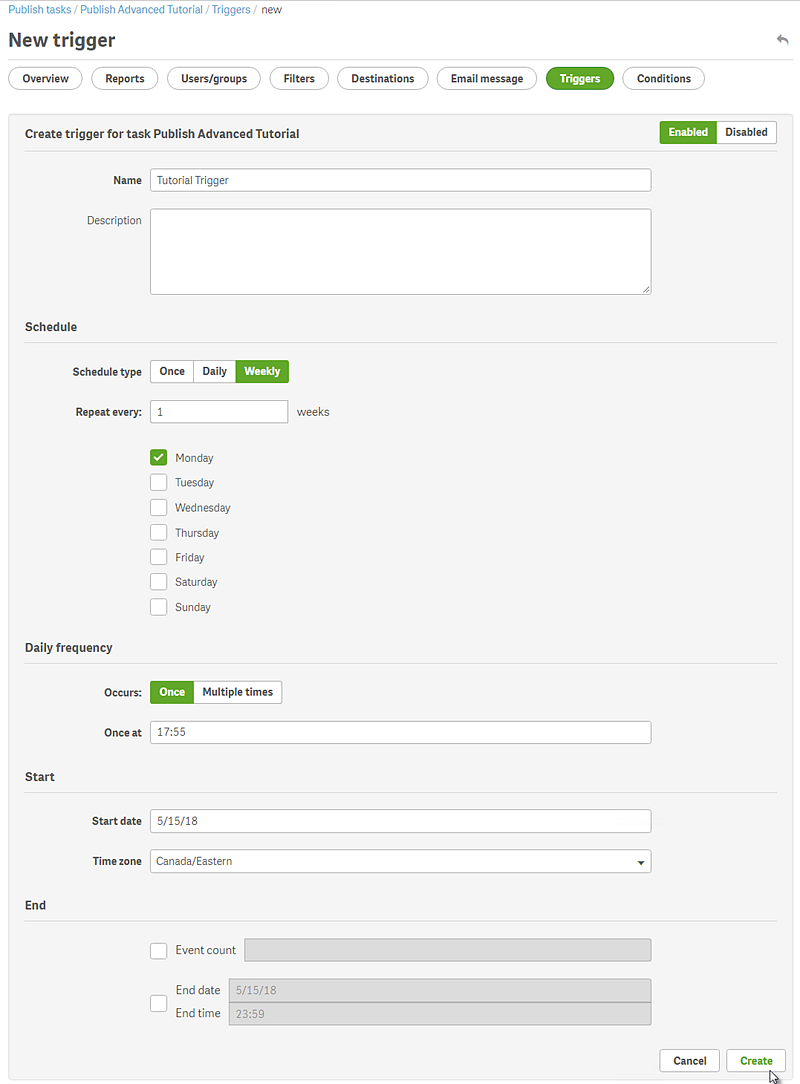Click the back arrow icon at top right

(x=782, y=39)
